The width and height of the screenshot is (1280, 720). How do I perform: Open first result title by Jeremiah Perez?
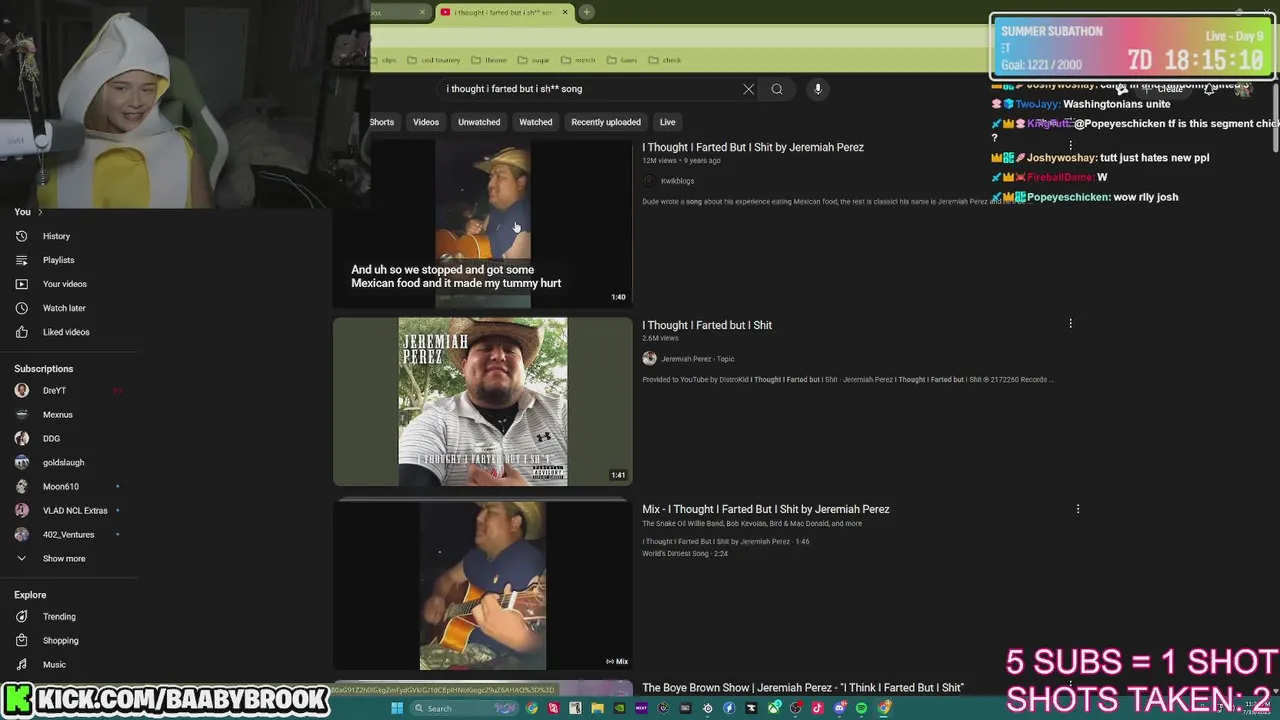click(x=753, y=147)
